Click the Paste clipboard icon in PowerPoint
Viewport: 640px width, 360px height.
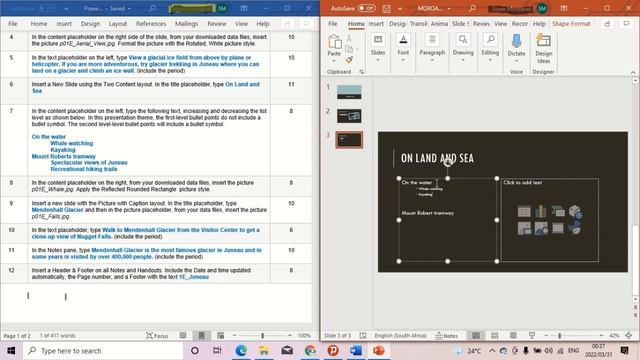tap(334, 41)
